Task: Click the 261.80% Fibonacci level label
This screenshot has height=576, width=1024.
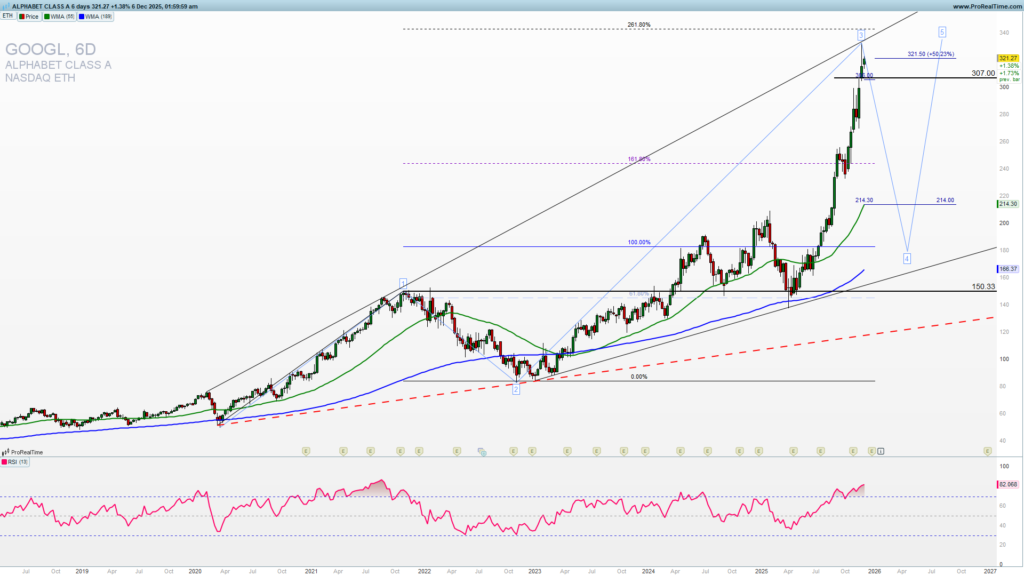Action: [x=639, y=25]
